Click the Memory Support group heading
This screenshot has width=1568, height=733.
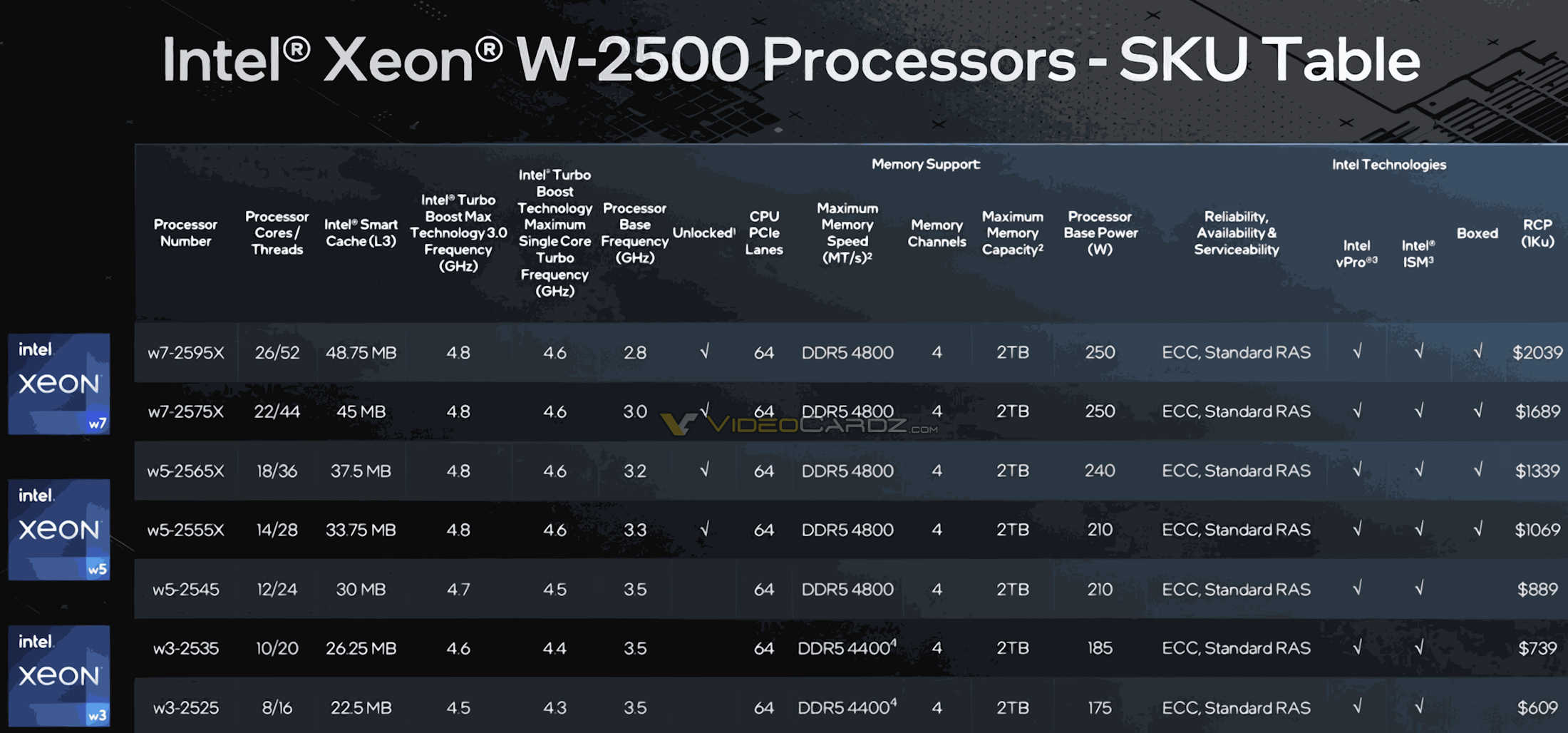[926, 165]
